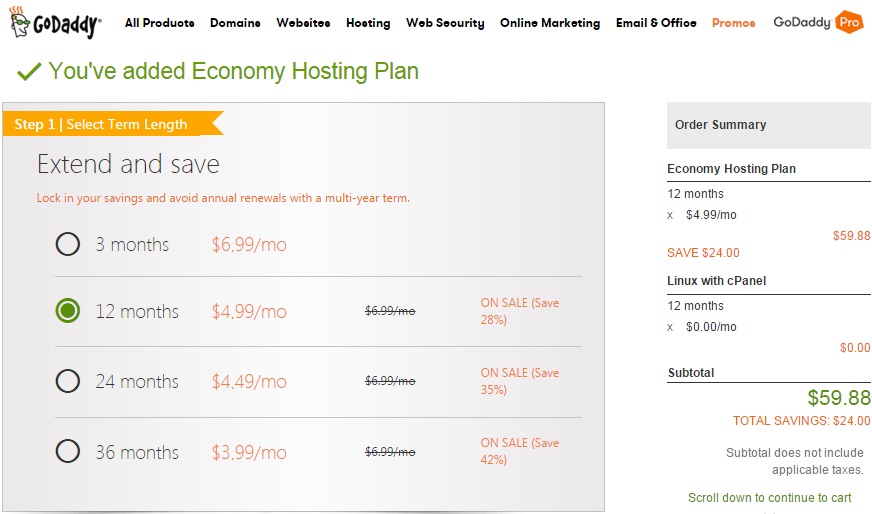
Task: Select the 3 months term option
Action: pyautogui.click(x=68, y=244)
